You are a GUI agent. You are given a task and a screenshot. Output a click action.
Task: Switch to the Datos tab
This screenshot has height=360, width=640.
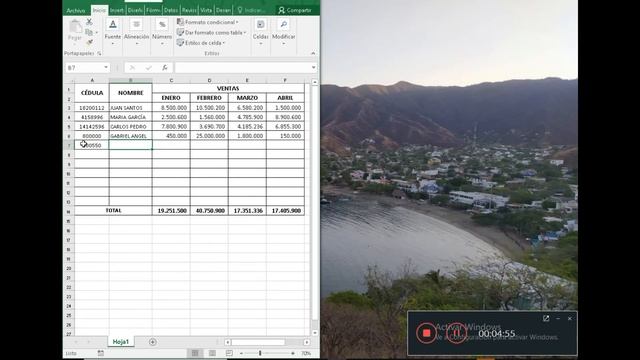[x=171, y=10]
